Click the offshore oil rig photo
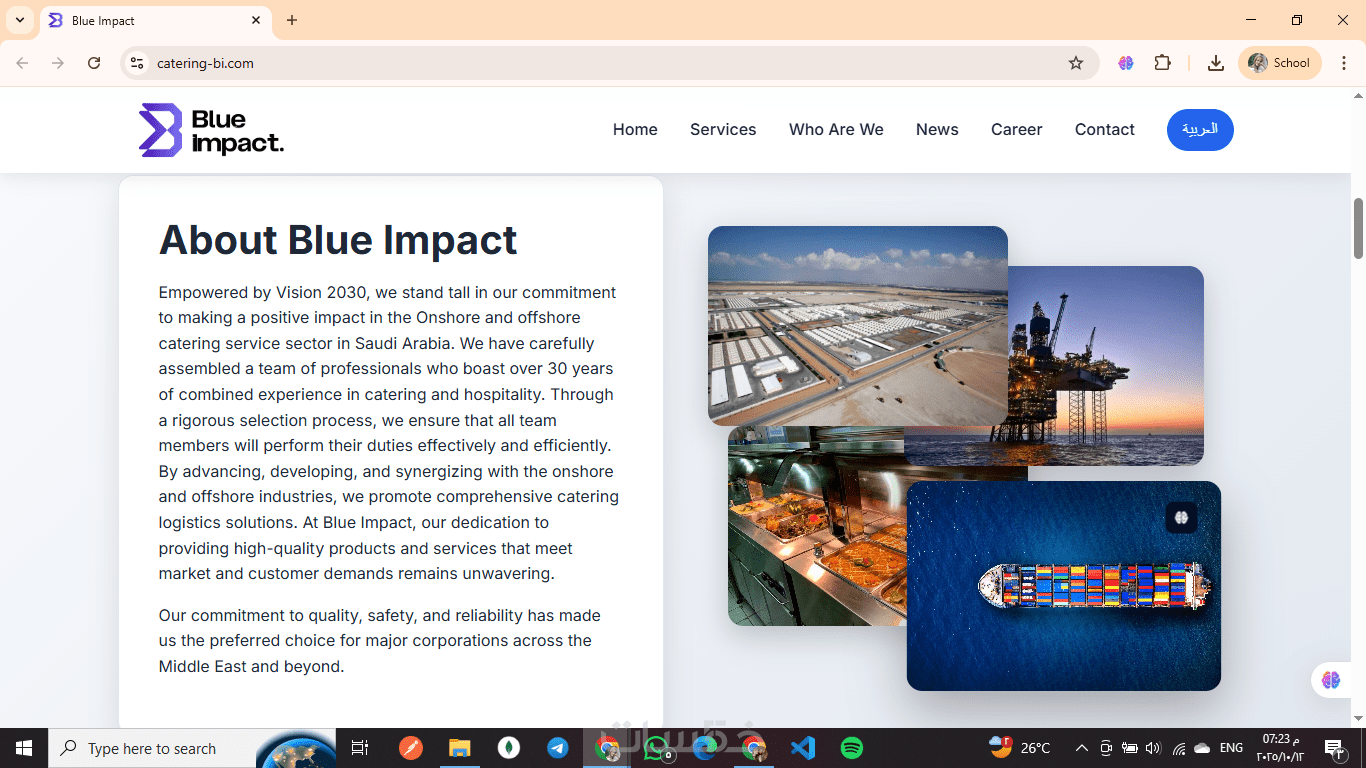Viewport: 1366px width, 768px height. [1106, 366]
